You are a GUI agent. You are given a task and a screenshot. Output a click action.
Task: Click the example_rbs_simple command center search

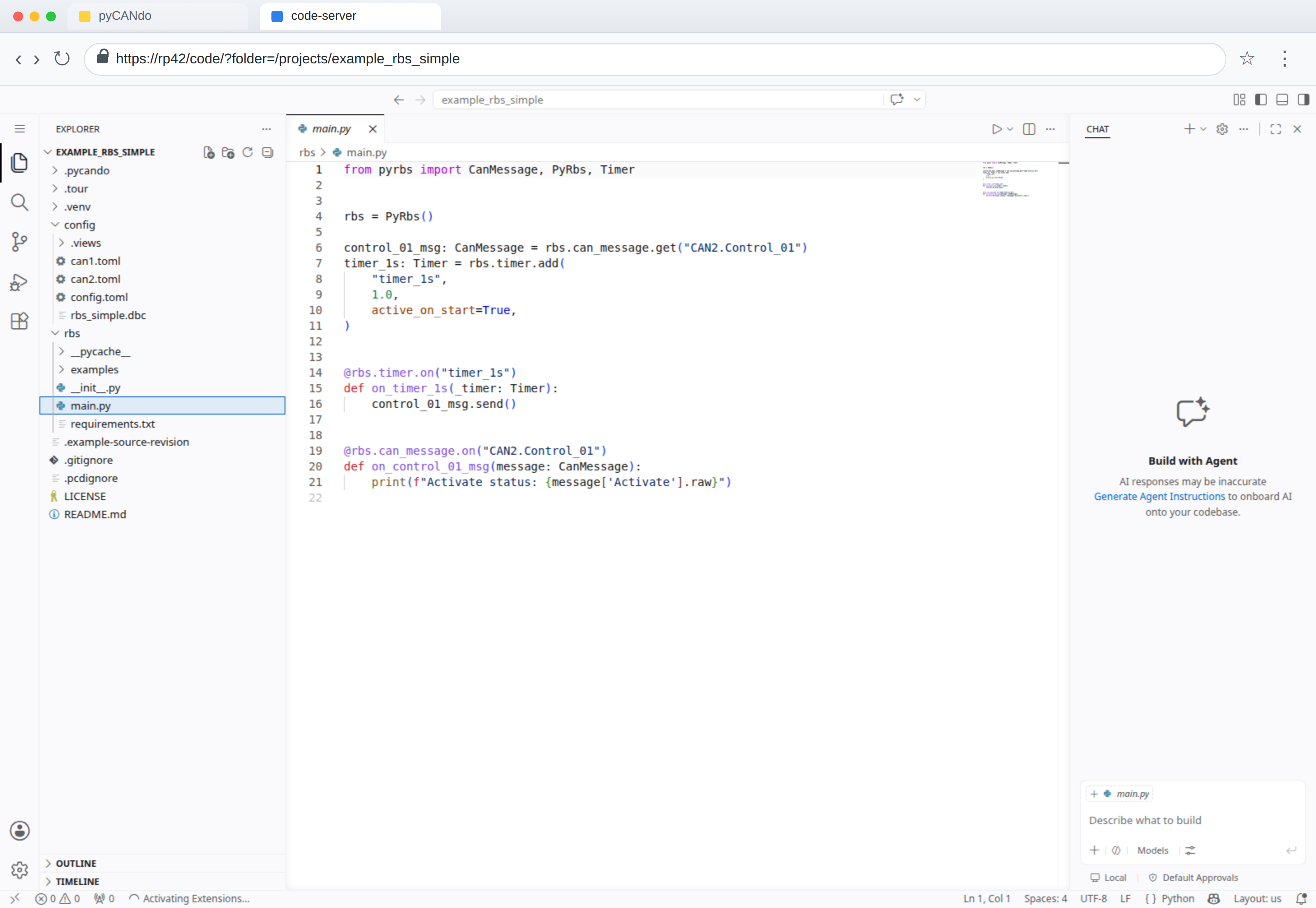658,100
